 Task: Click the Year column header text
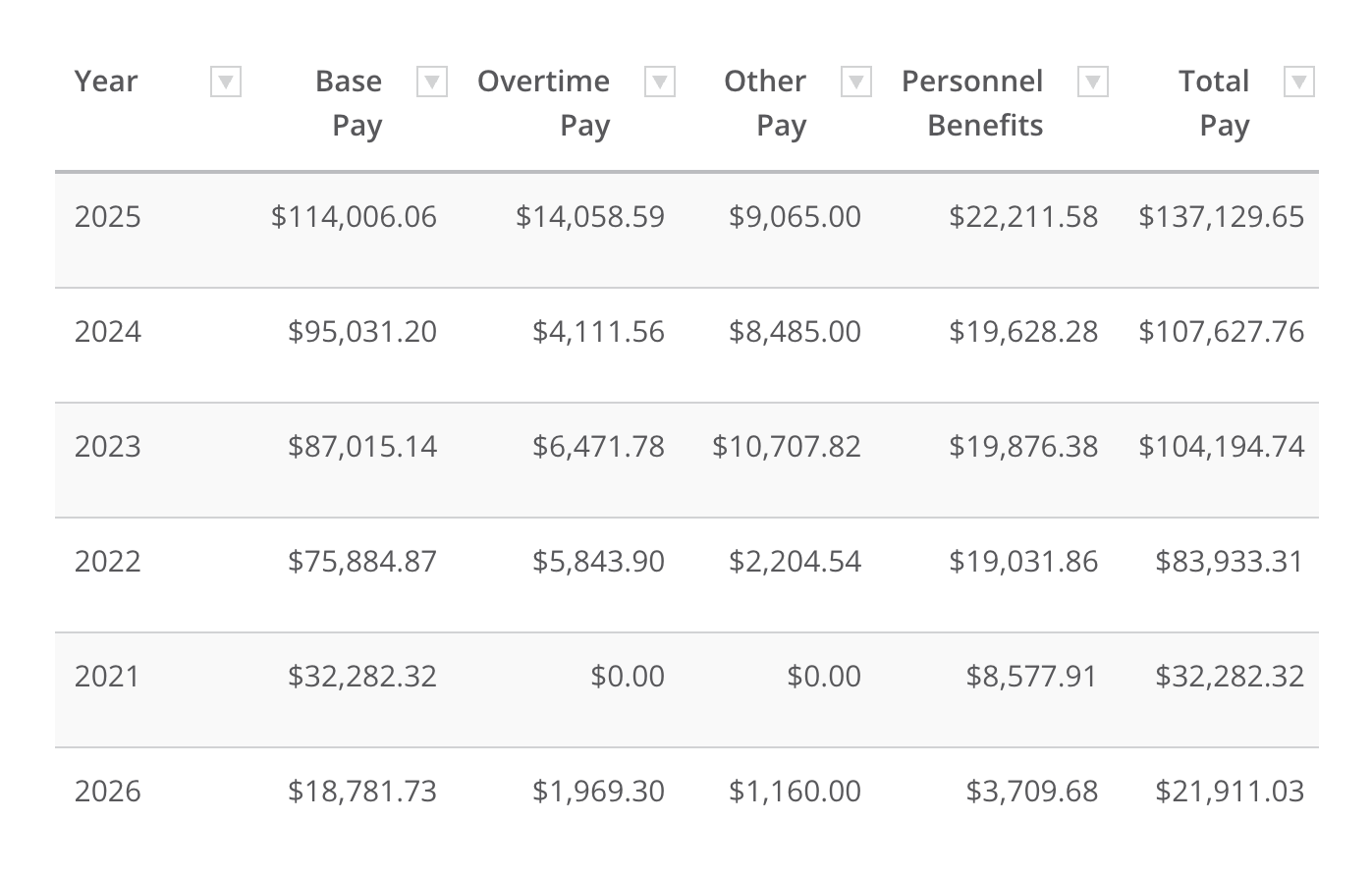[x=106, y=82]
